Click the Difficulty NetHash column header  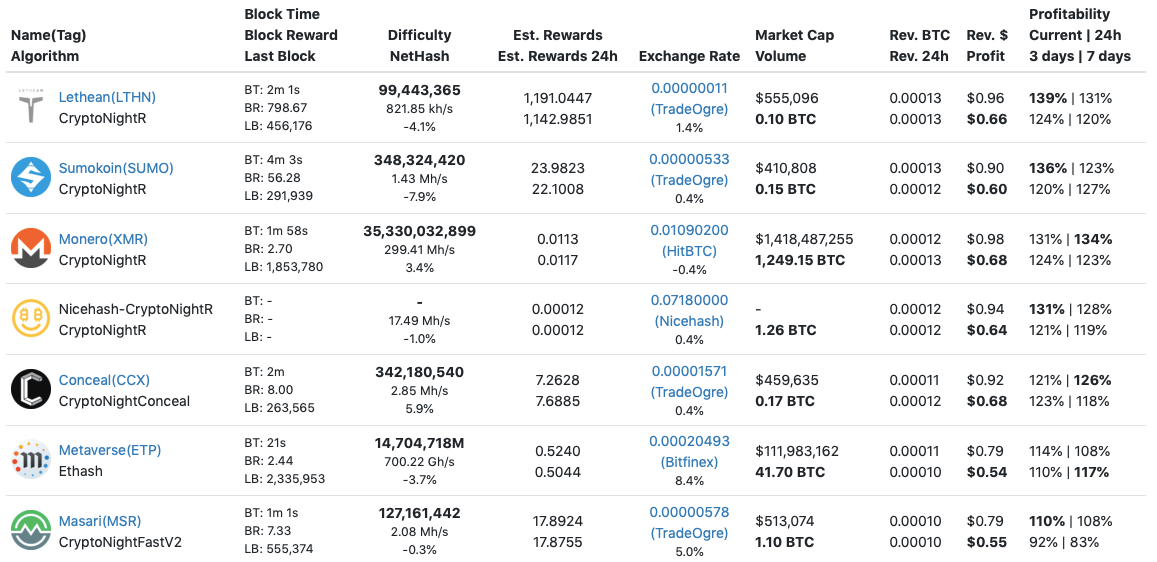[x=419, y=45]
